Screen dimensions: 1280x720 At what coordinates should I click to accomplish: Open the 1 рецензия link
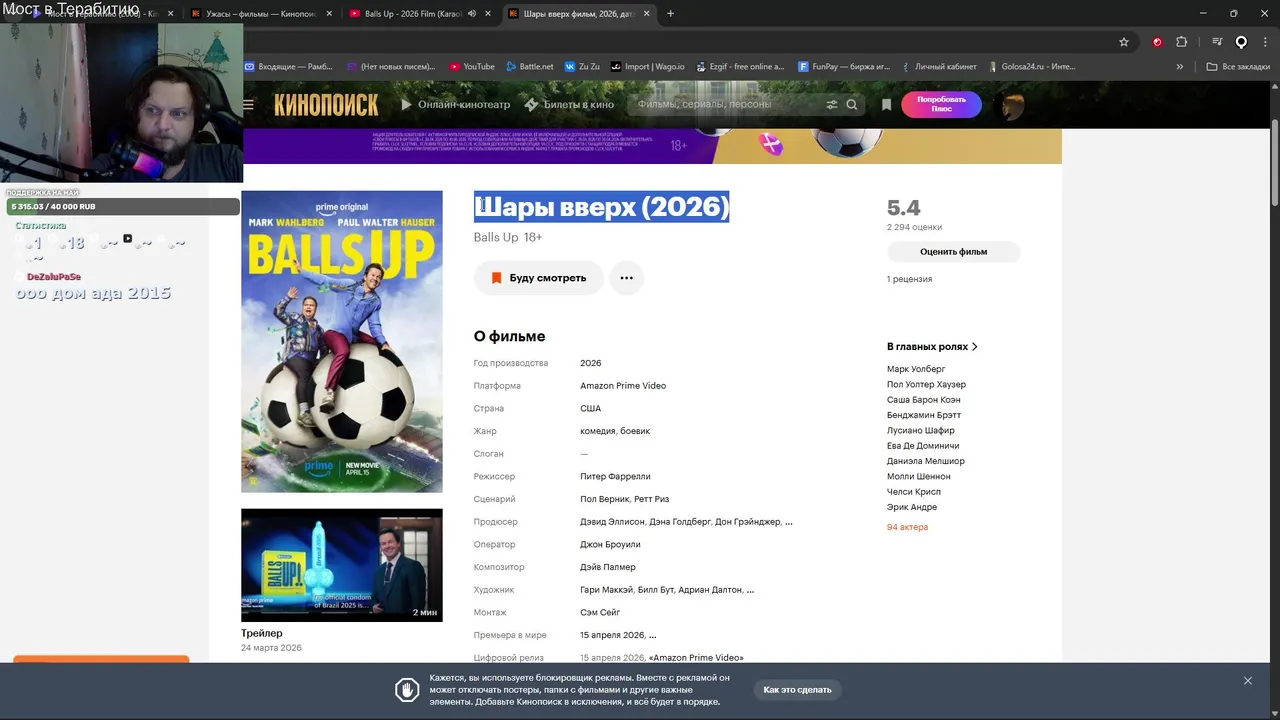click(909, 279)
